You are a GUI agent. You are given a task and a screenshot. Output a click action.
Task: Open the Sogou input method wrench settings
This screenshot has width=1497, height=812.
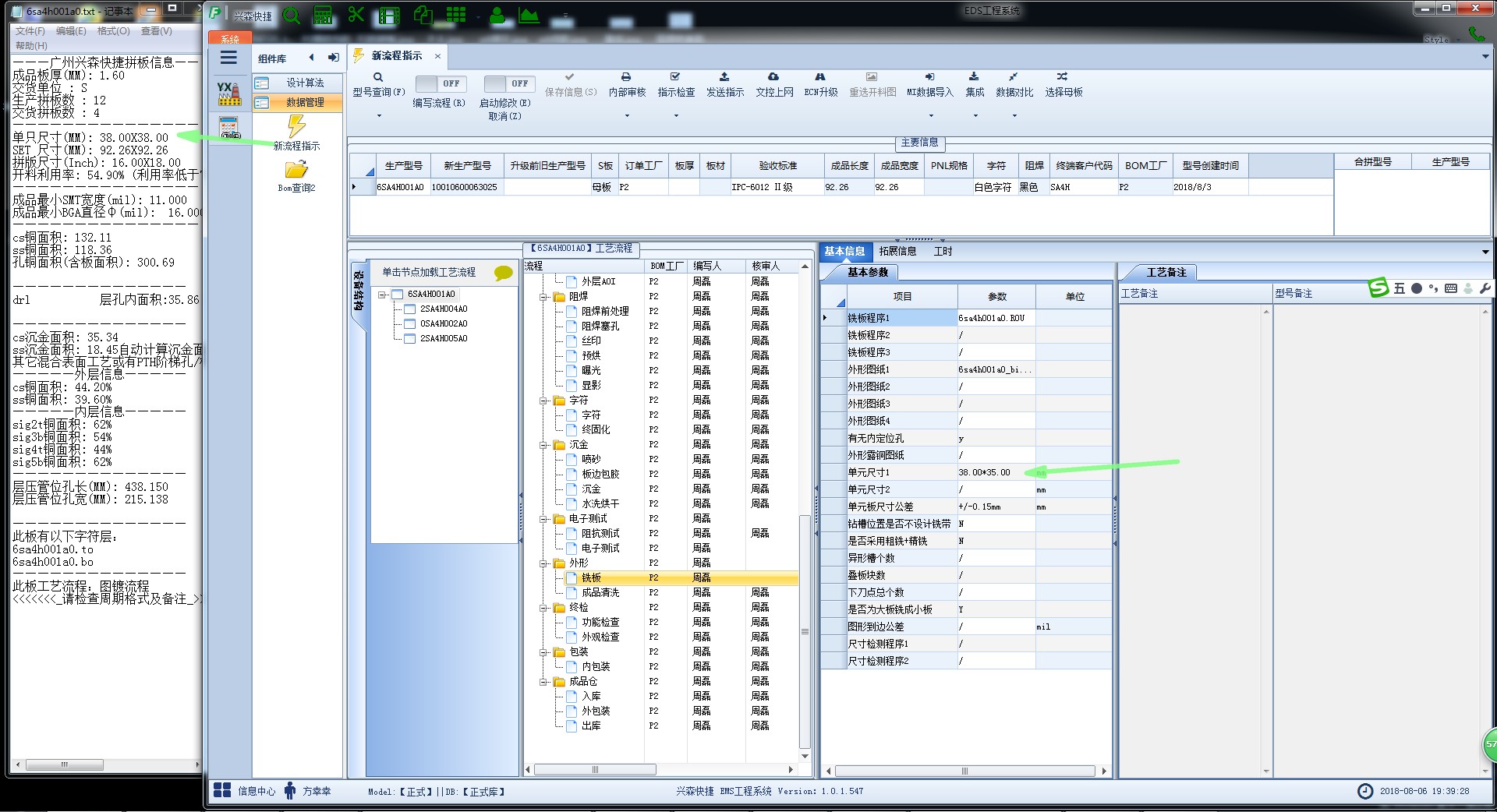1485,288
